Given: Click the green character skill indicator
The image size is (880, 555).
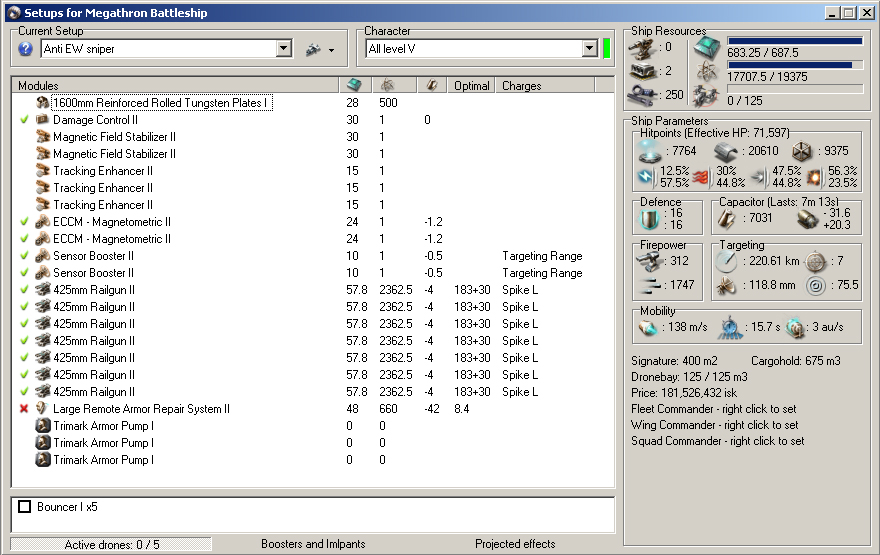Looking at the screenshot, I should tap(607, 49).
